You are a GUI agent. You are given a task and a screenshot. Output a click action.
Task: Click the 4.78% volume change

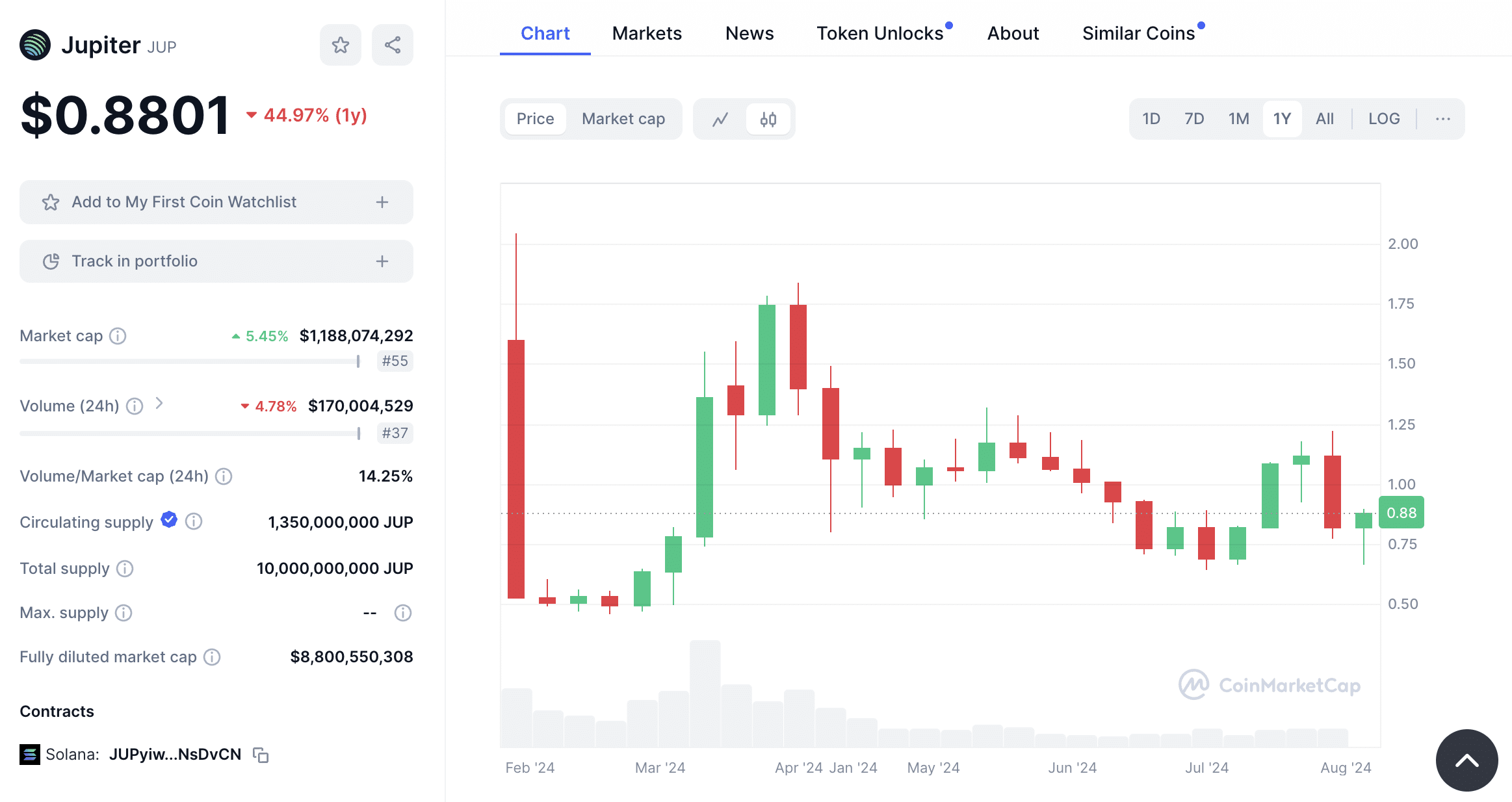point(268,406)
